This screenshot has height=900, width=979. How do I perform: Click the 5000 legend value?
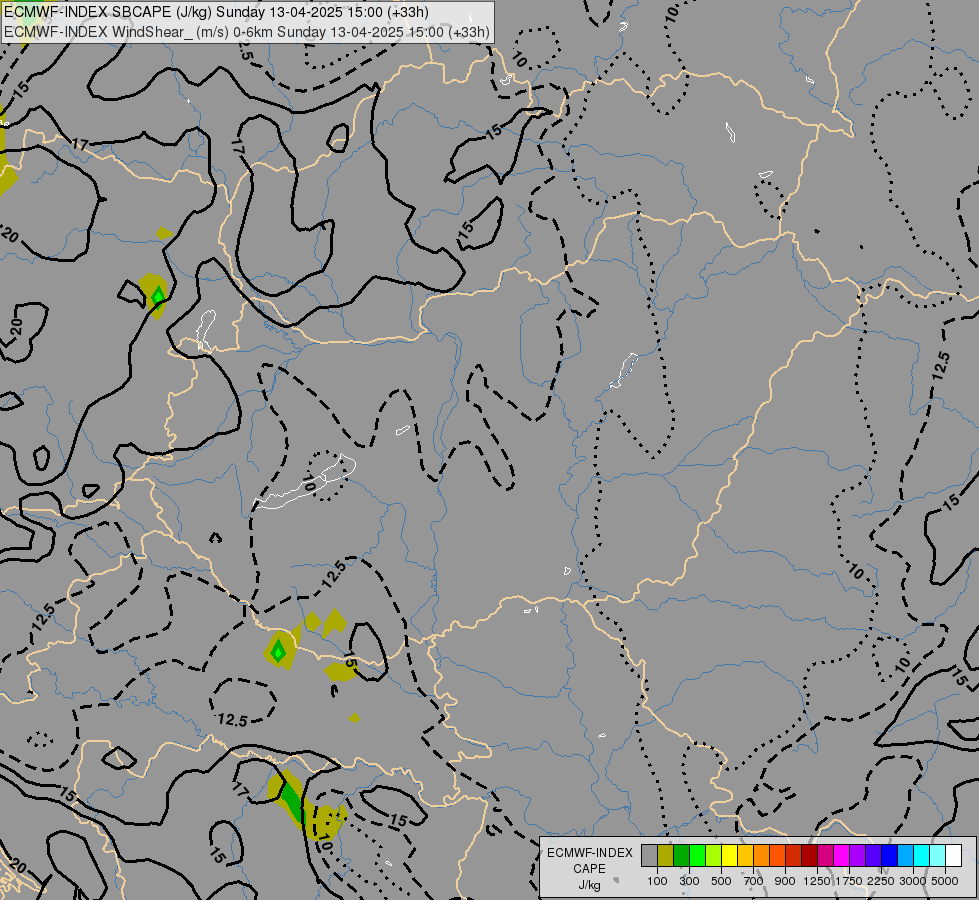coord(945,881)
